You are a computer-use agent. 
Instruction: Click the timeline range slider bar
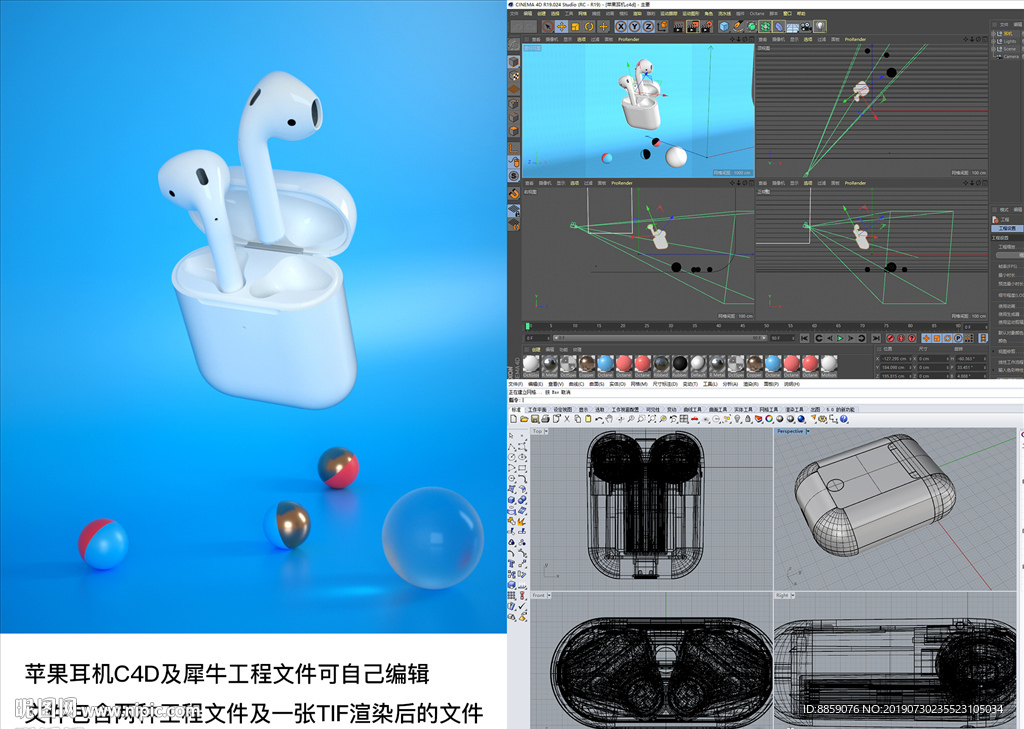(x=658, y=338)
